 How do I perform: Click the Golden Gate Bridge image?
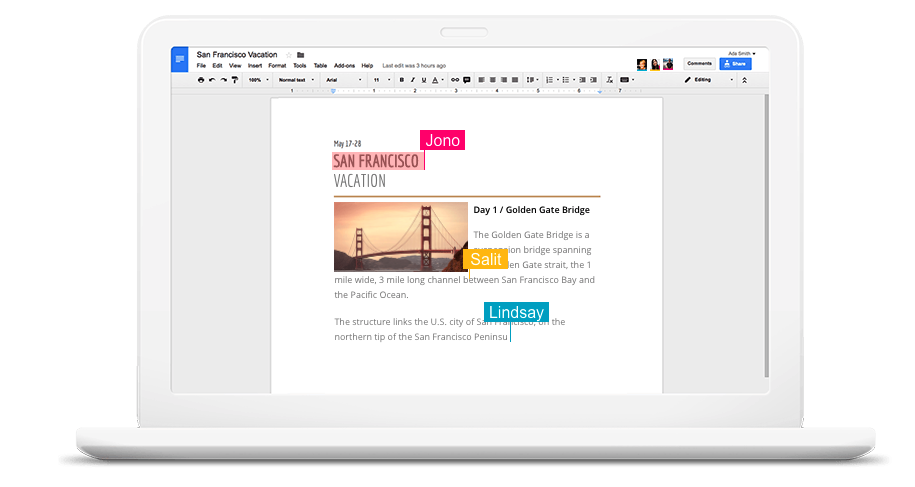(400, 237)
